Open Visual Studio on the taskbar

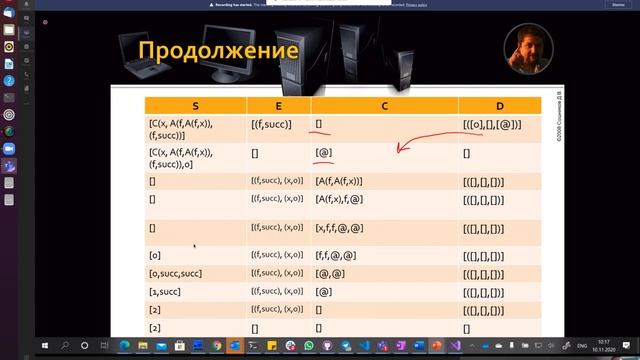[455, 346]
